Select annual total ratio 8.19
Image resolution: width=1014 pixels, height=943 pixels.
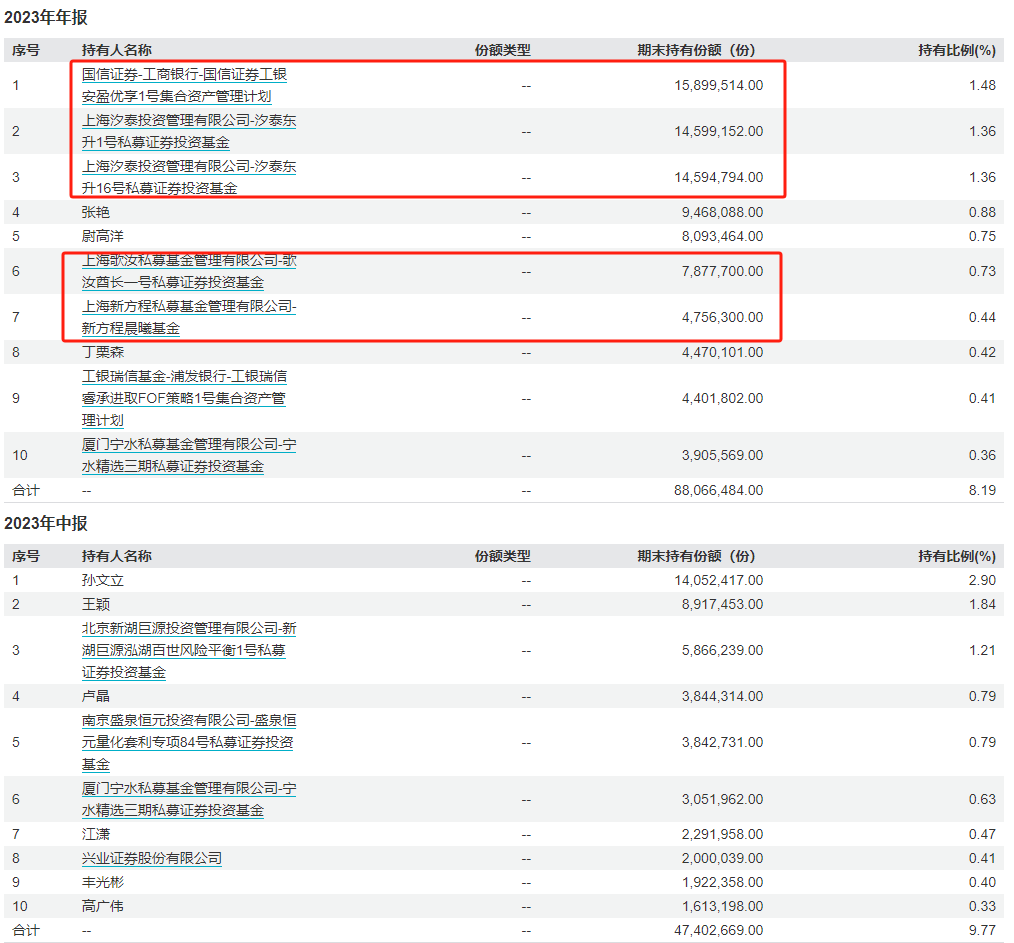pyautogui.click(x=982, y=490)
